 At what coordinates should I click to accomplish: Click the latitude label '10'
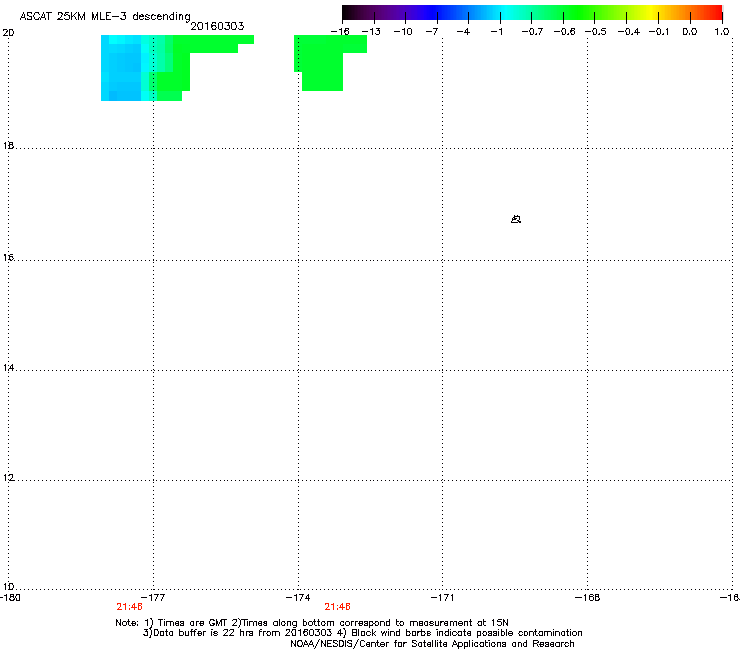(8, 586)
